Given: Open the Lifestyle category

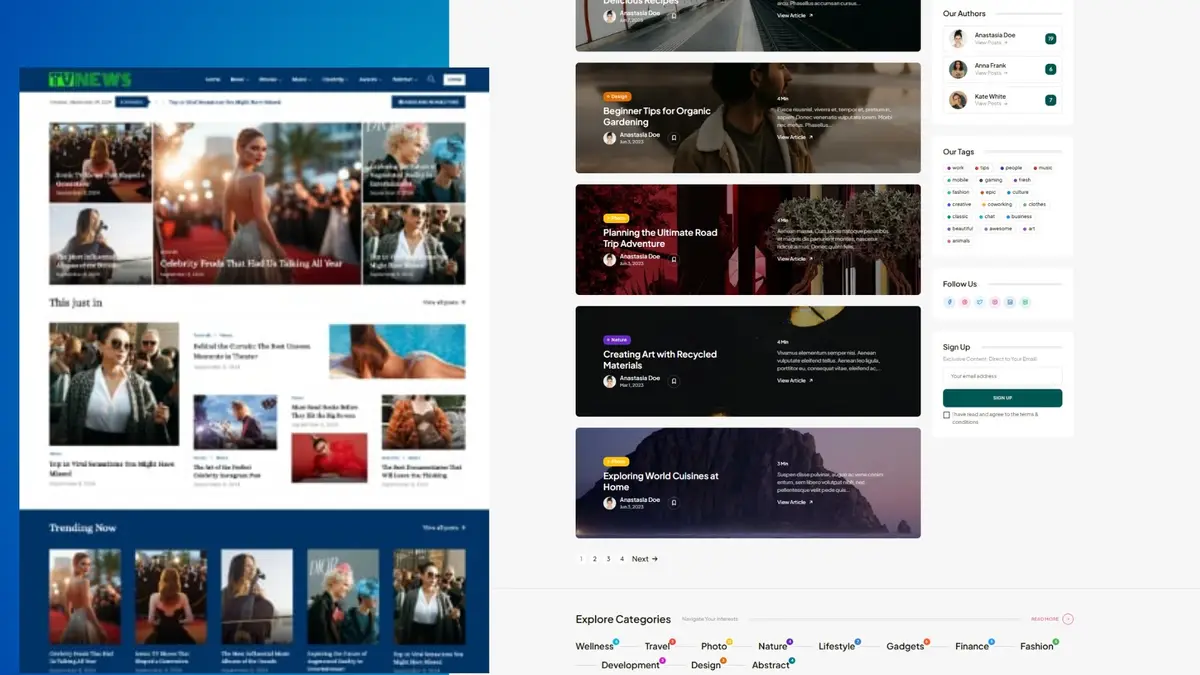Looking at the screenshot, I should point(837,647).
